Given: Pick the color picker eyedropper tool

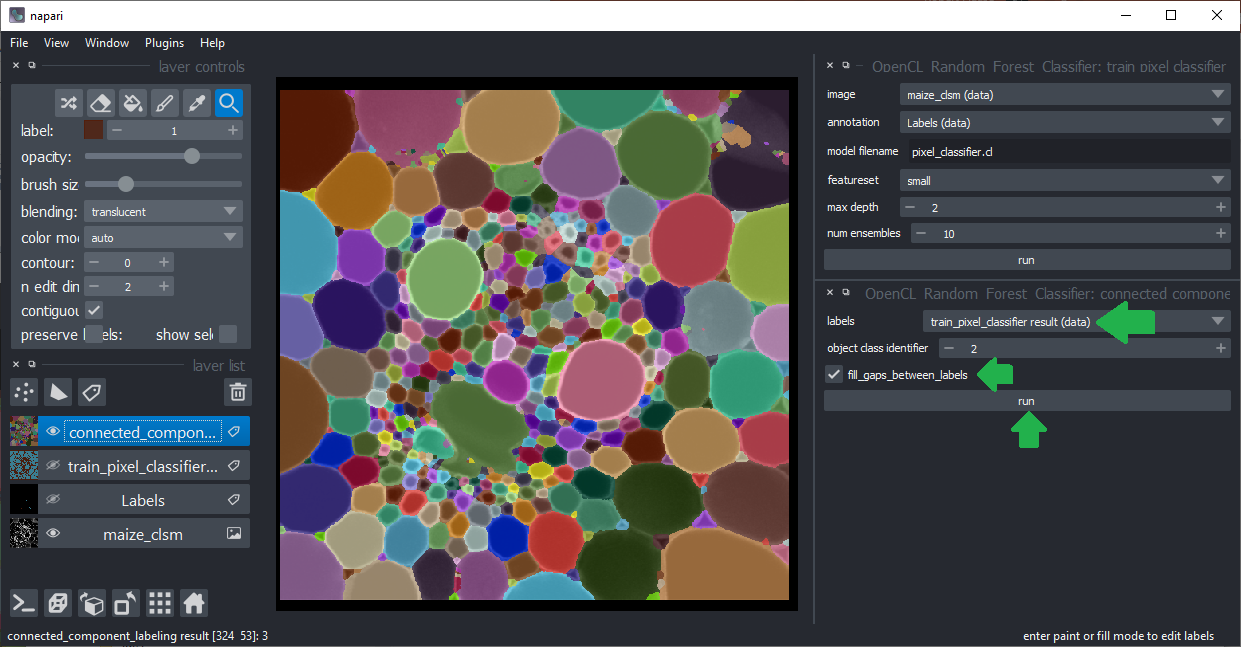Looking at the screenshot, I should [197, 103].
